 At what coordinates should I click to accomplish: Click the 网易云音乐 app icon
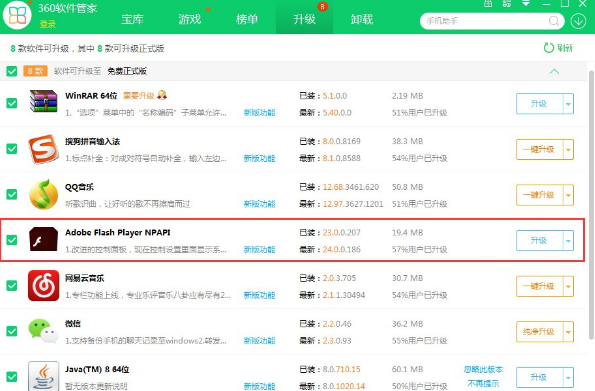[x=43, y=285]
